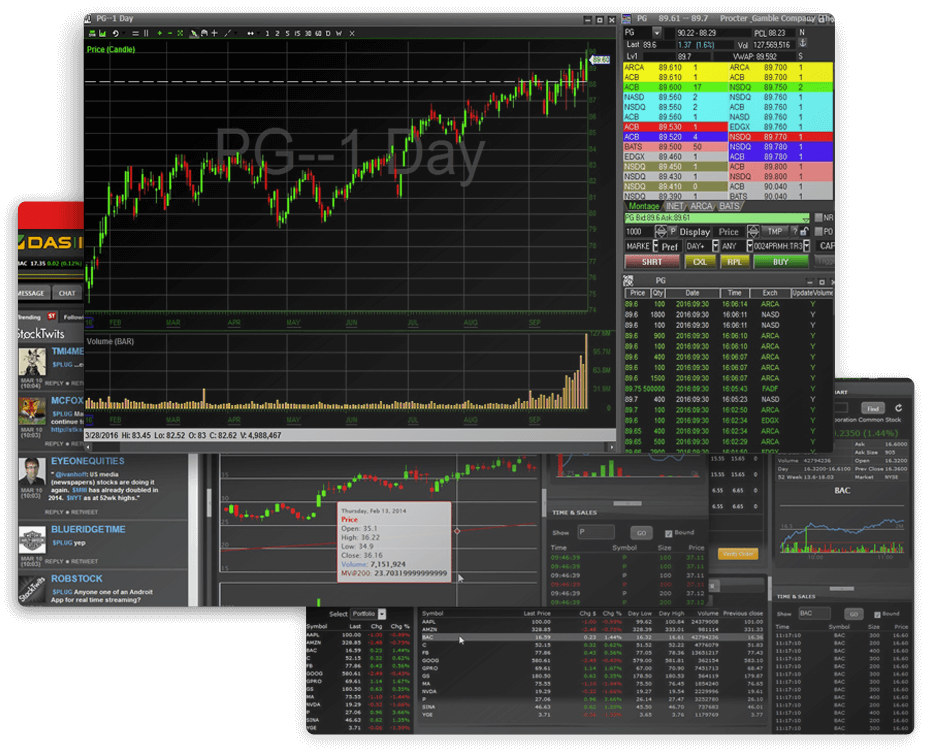Switch to the INET tab in the montage

click(673, 206)
